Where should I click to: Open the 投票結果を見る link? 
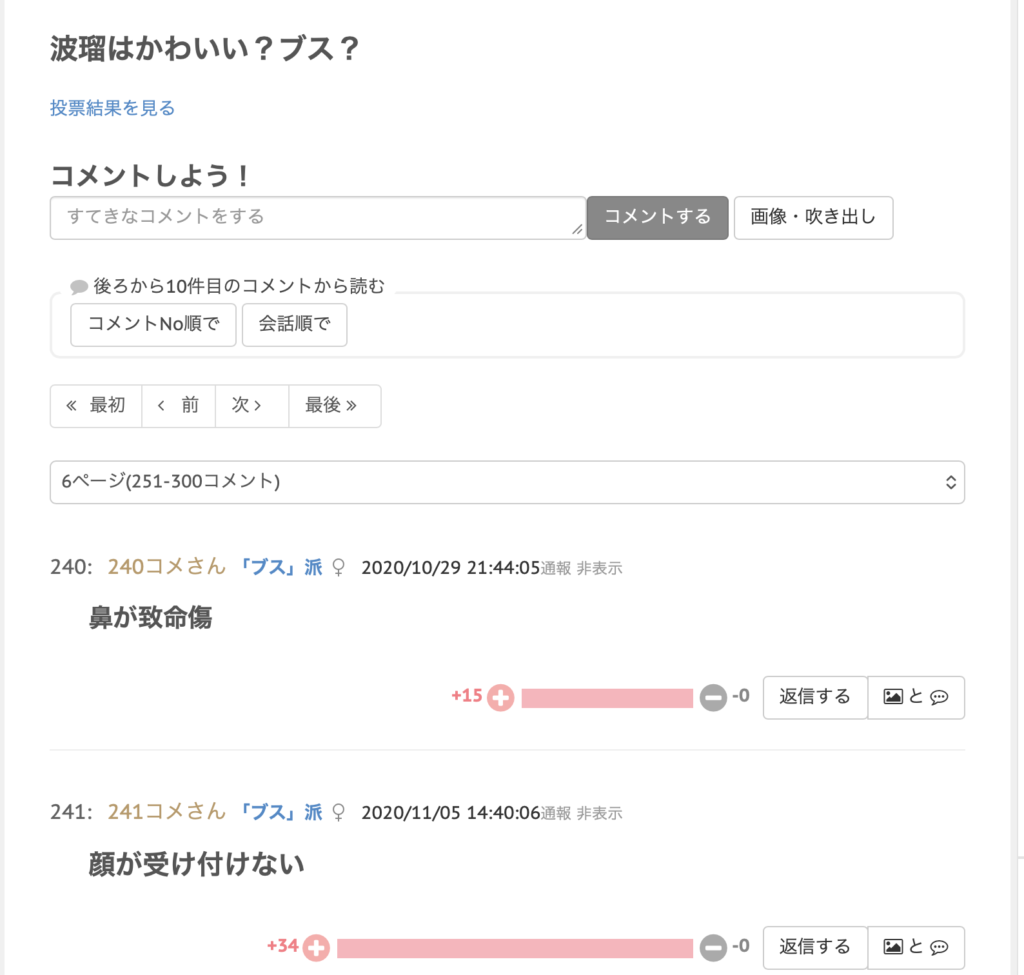[x=113, y=108]
